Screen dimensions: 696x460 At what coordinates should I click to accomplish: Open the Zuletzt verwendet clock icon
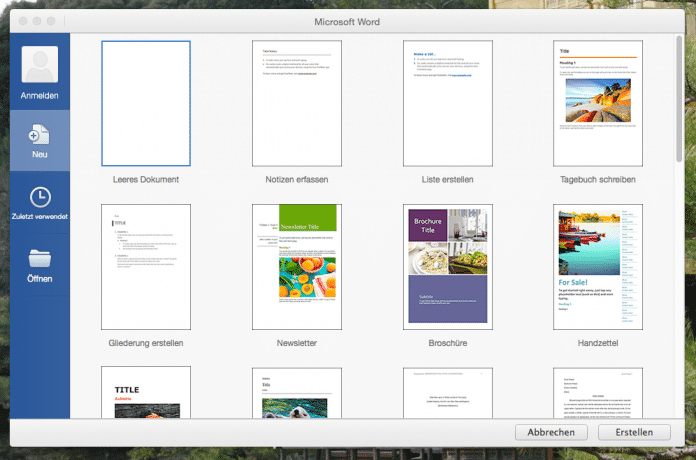(39, 197)
